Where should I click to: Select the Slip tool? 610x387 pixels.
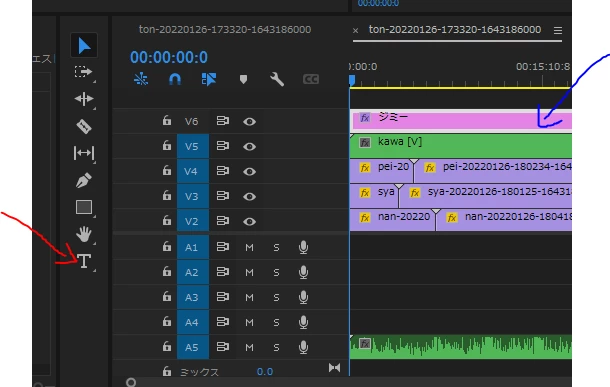[84, 153]
